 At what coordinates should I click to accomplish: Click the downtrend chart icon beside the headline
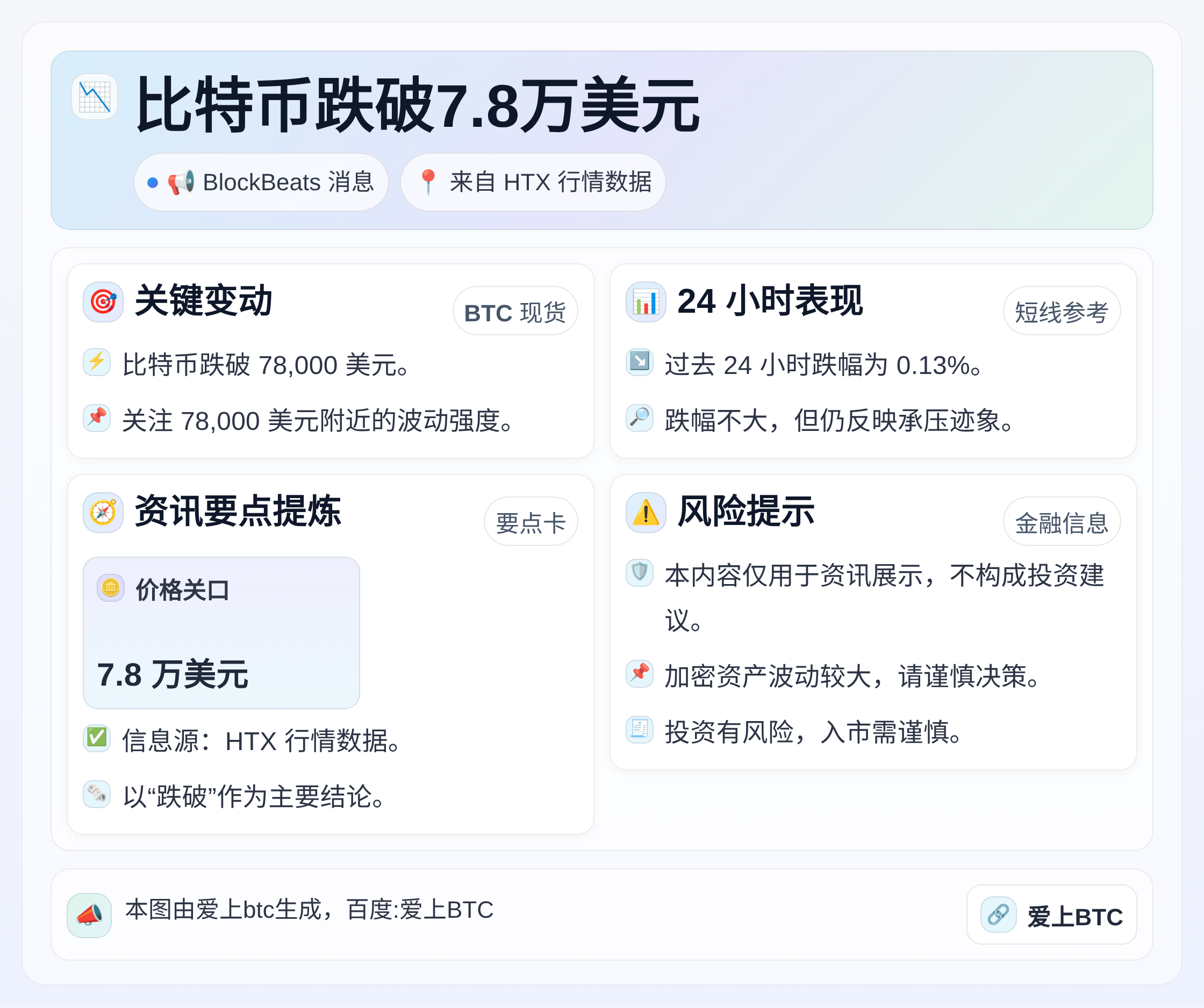pyautogui.click(x=95, y=96)
